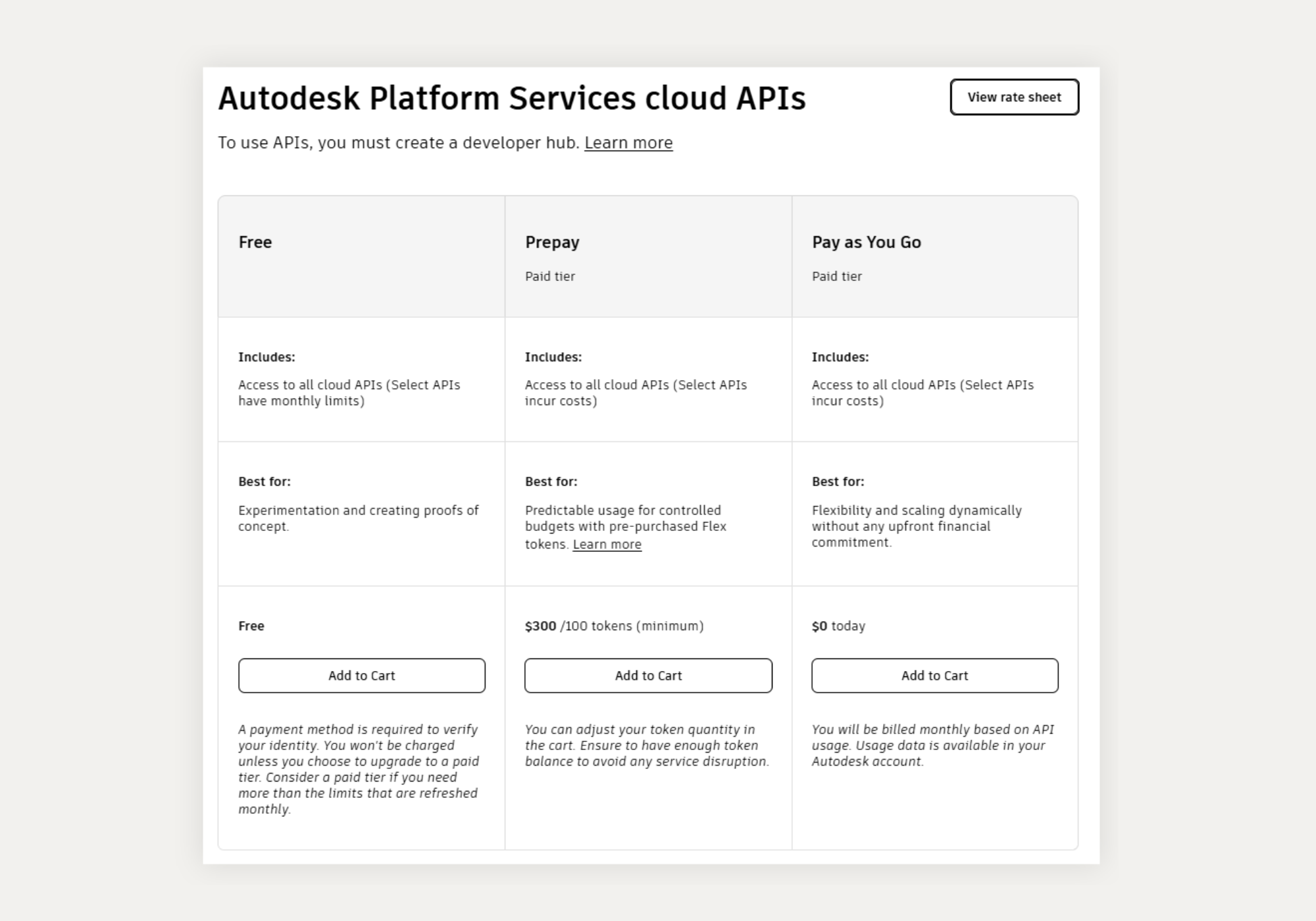
Task: Click the Prepay Paid tier subtitle
Action: coord(549,276)
